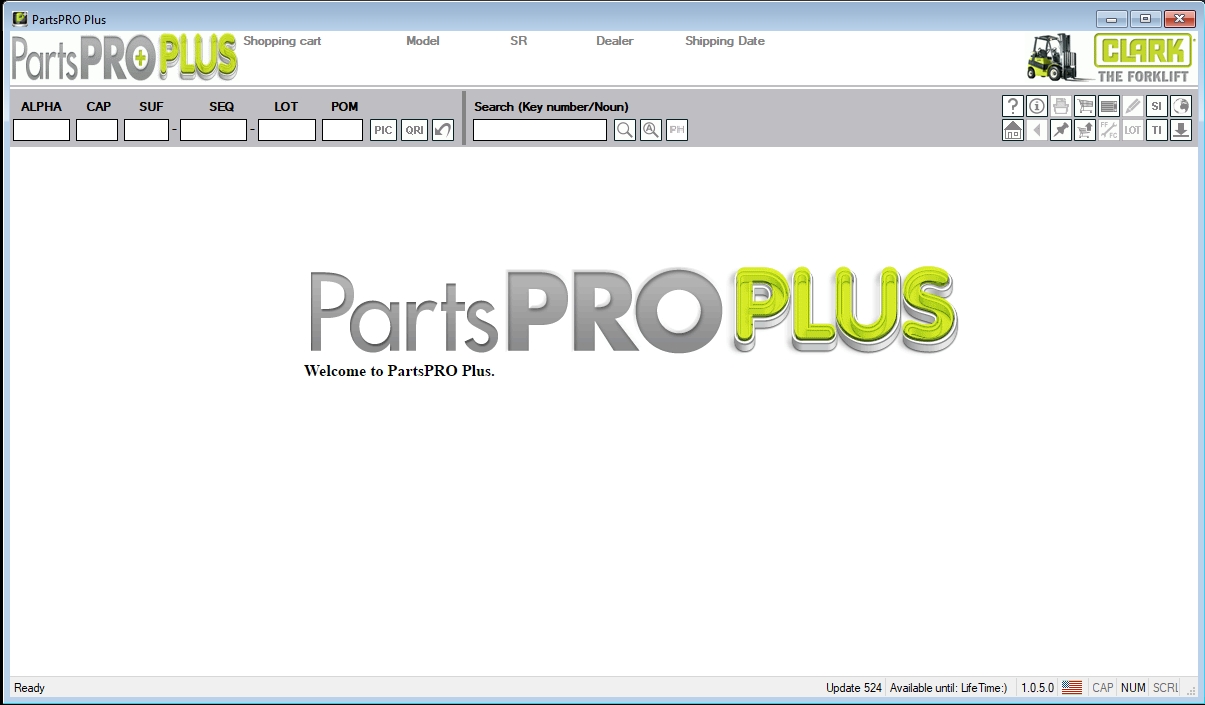Click the PartsPRO Plus header logo
This screenshot has width=1205, height=705.
tap(125, 58)
